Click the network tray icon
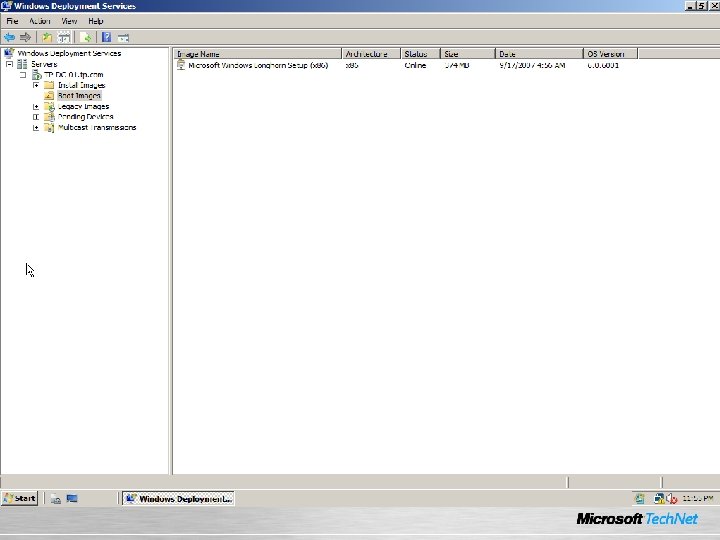This screenshot has width=720, height=540. coord(659,498)
